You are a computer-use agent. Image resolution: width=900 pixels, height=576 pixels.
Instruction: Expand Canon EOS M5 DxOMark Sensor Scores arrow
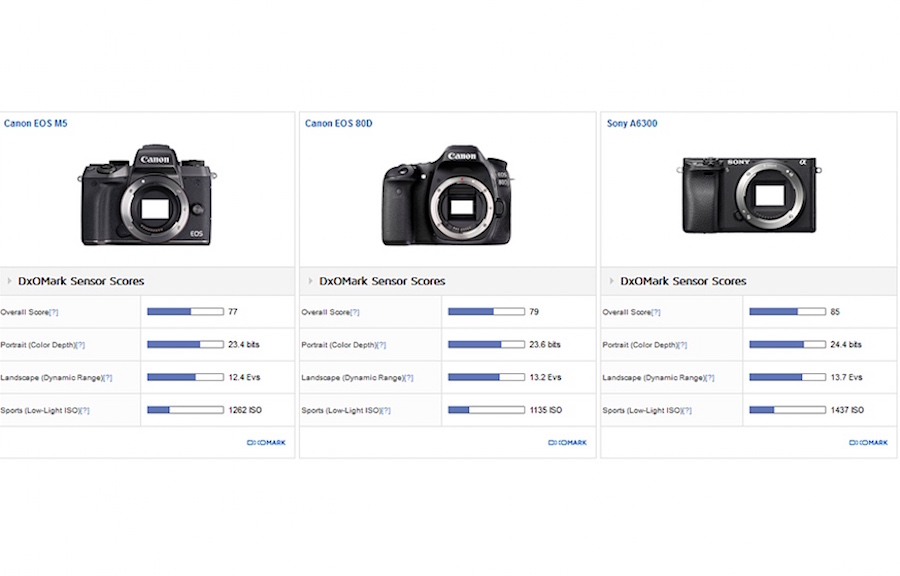[x=10, y=281]
